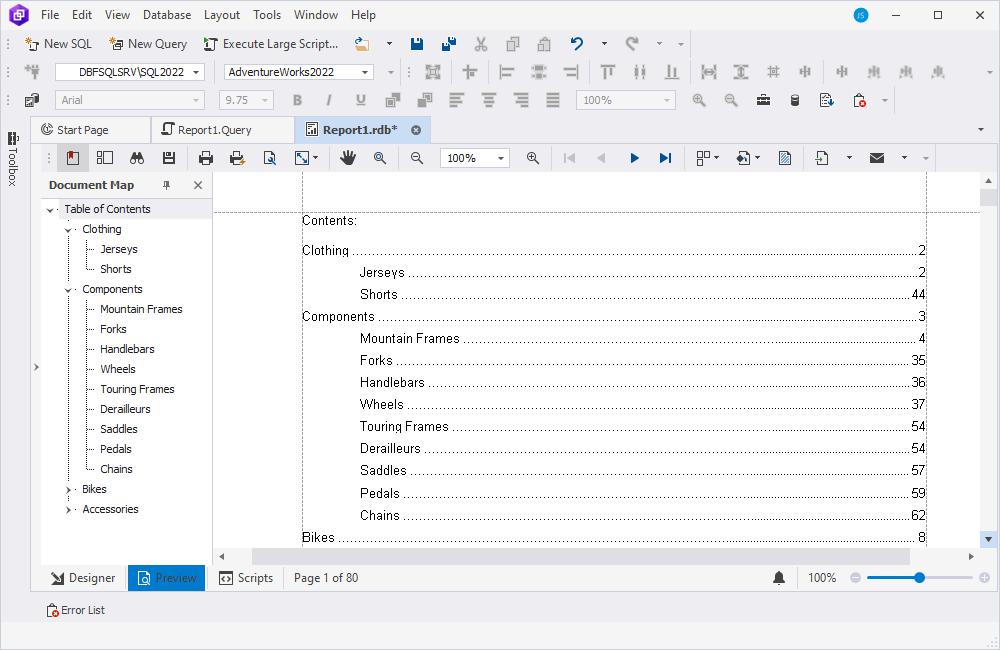Click the notification bell icon
This screenshot has width=1000, height=650.
(779, 578)
